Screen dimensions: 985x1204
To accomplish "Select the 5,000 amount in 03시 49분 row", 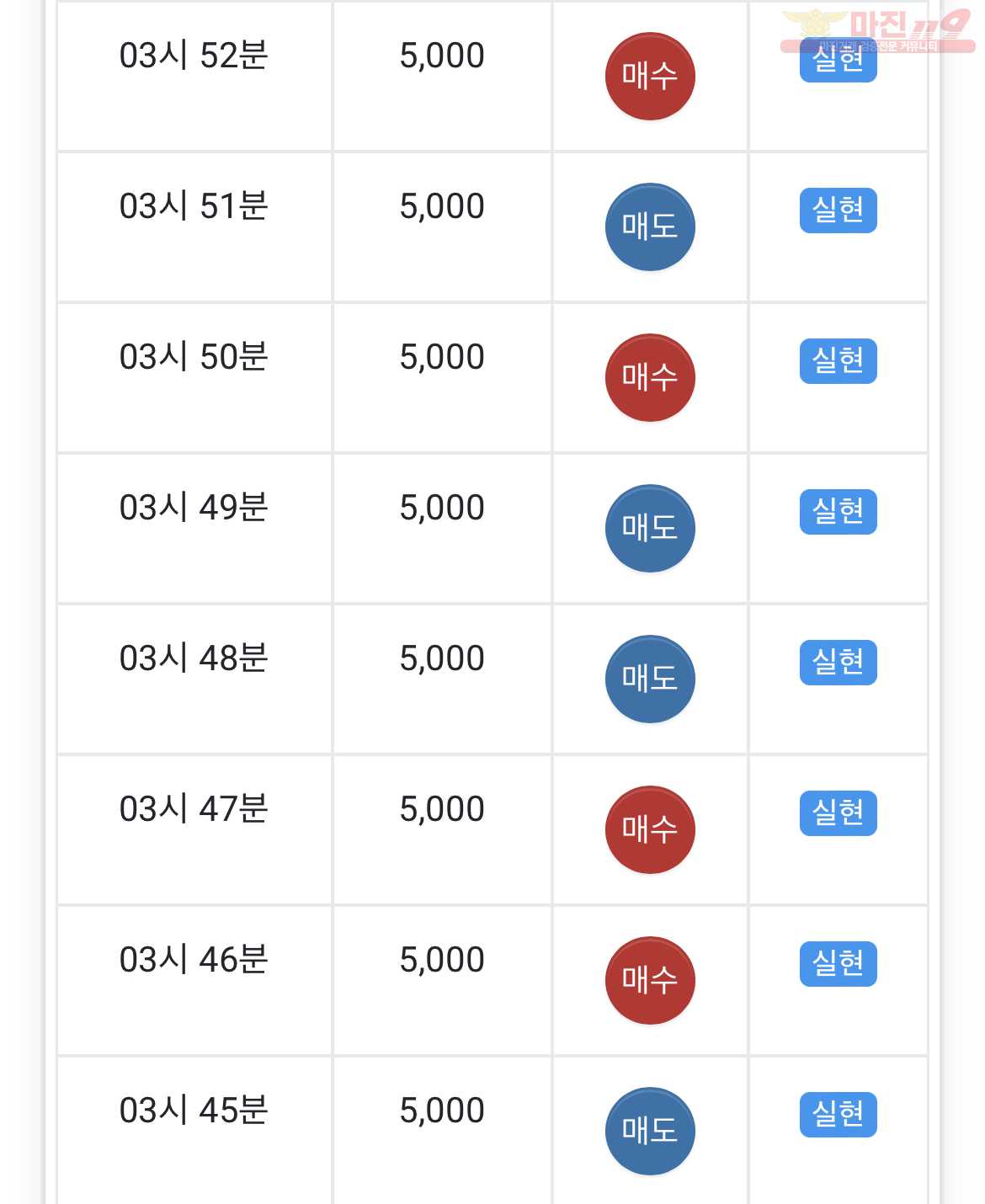I will pos(442,508).
